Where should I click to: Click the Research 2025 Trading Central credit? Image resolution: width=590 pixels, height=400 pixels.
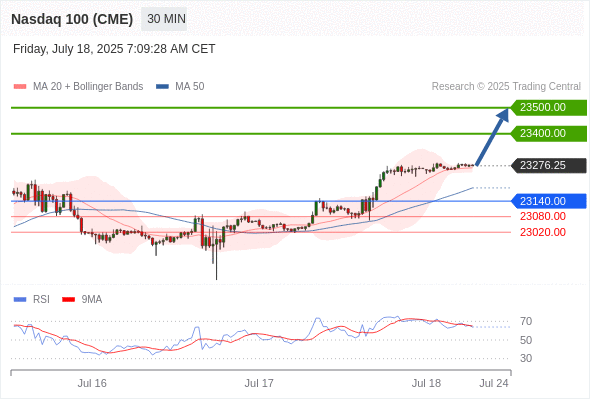coord(506,87)
